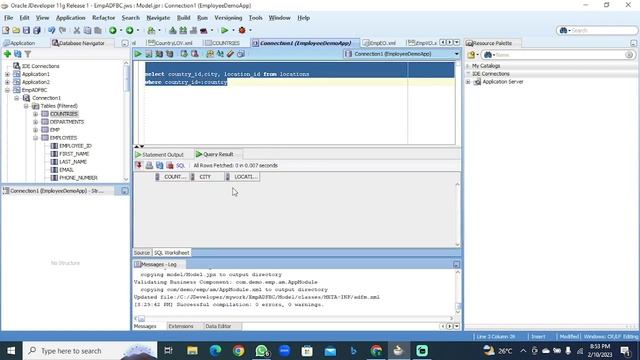640x360 pixels.
Task: Collapse the EMPLOYEES table node
Action: (36, 138)
